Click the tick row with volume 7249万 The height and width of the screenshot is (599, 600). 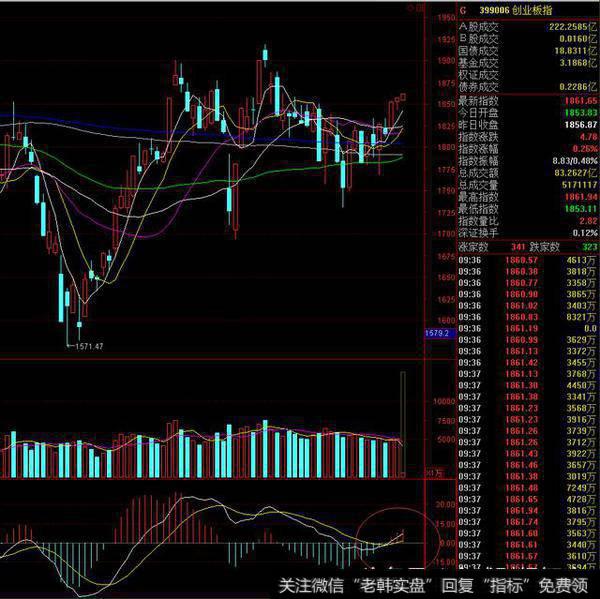coord(528,488)
